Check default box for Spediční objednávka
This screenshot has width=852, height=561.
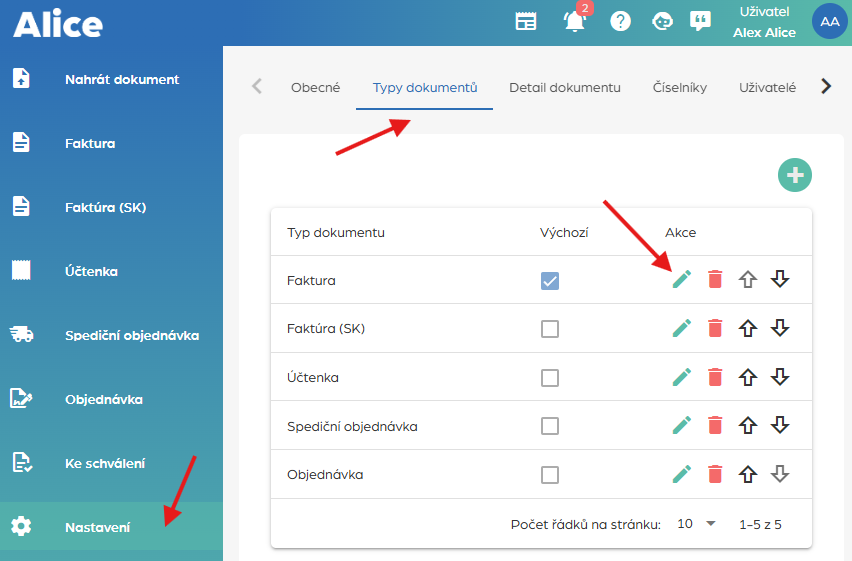(550, 426)
